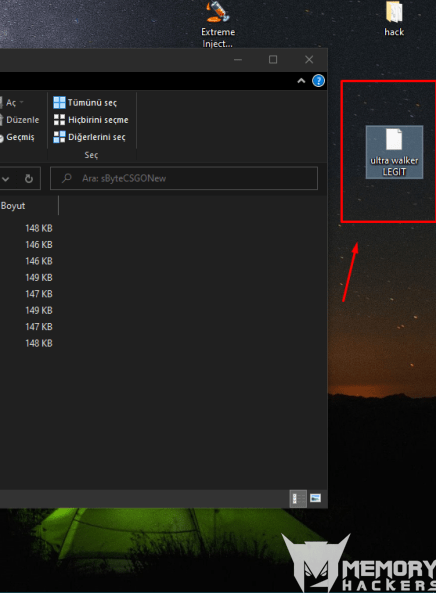This screenshot has height=593, width=436.
Task: Switch to the details view icon
Action: [x=298, y=498]
